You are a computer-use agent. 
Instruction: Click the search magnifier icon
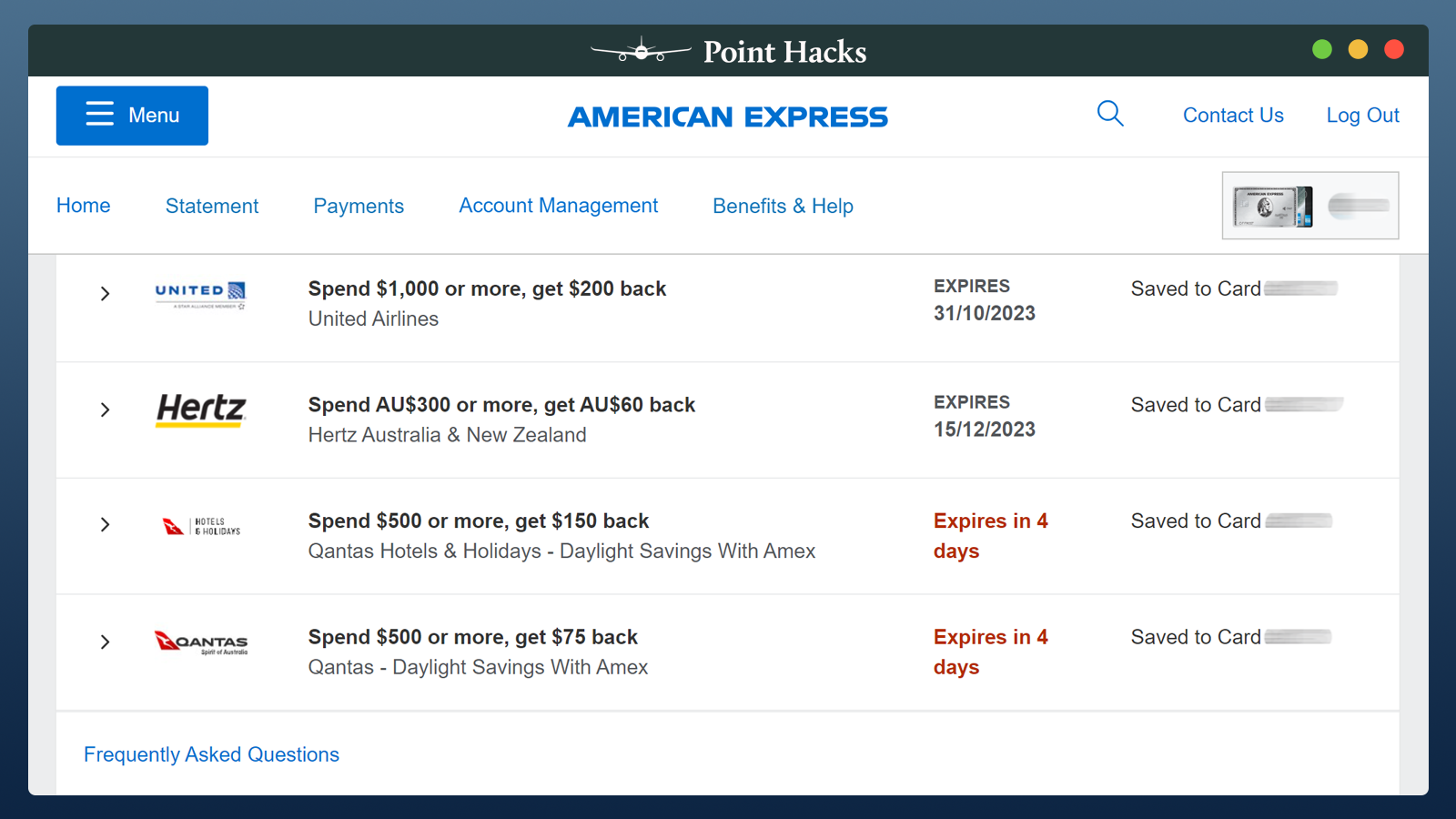(1110, 114)
